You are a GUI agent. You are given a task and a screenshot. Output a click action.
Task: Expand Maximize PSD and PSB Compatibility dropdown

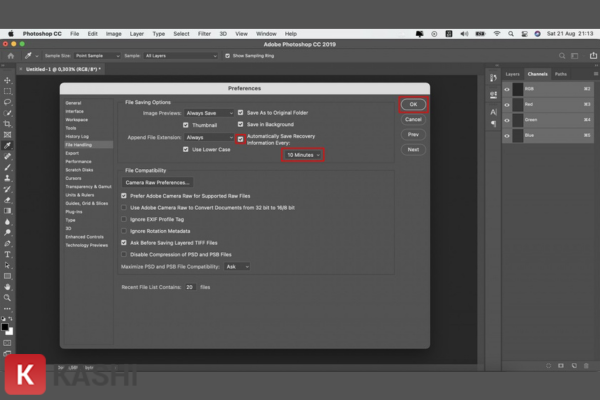[x=238, y=267]
